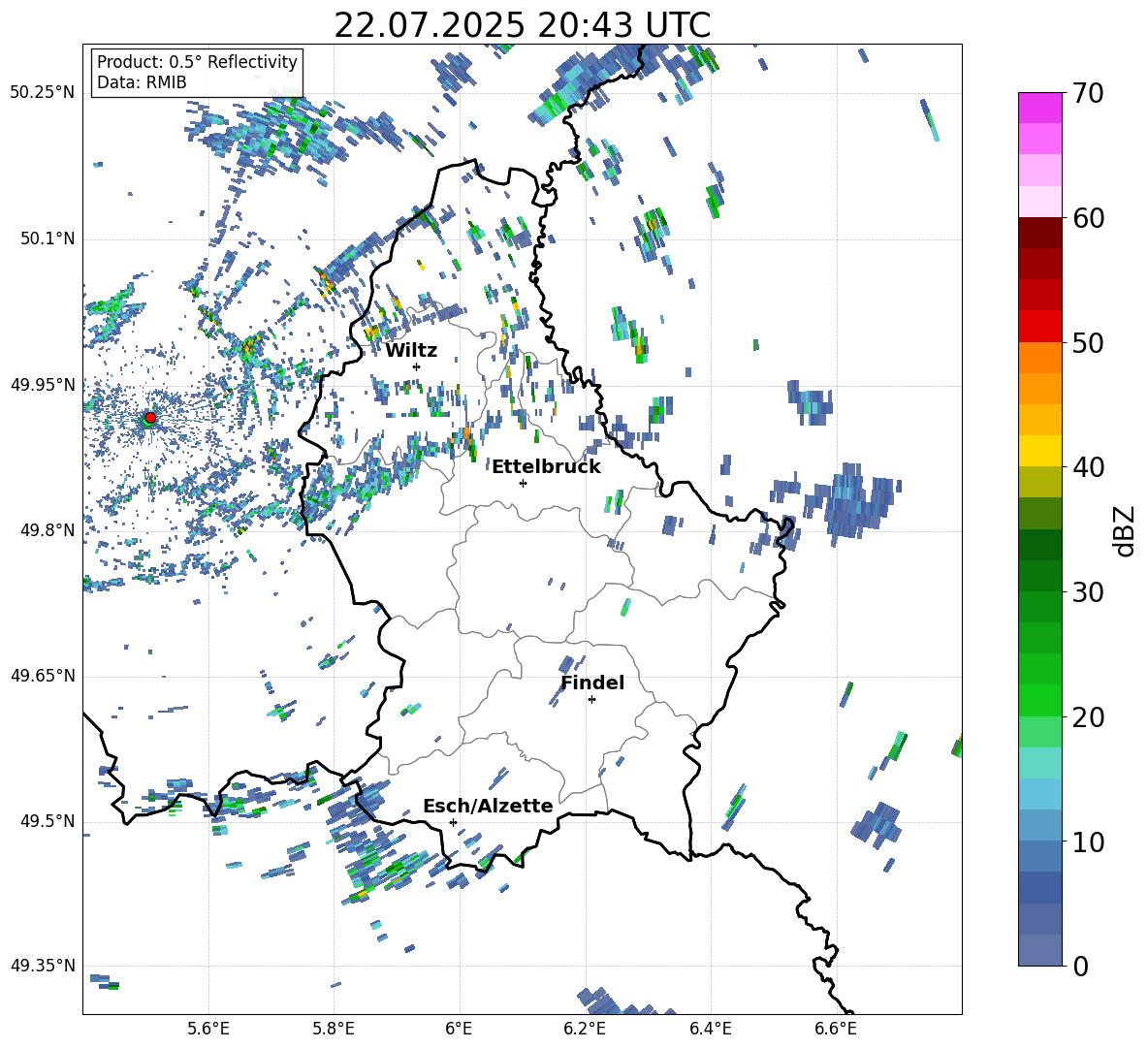
Task: Click the red radar location marker
Action: click(x=150, y=417)
